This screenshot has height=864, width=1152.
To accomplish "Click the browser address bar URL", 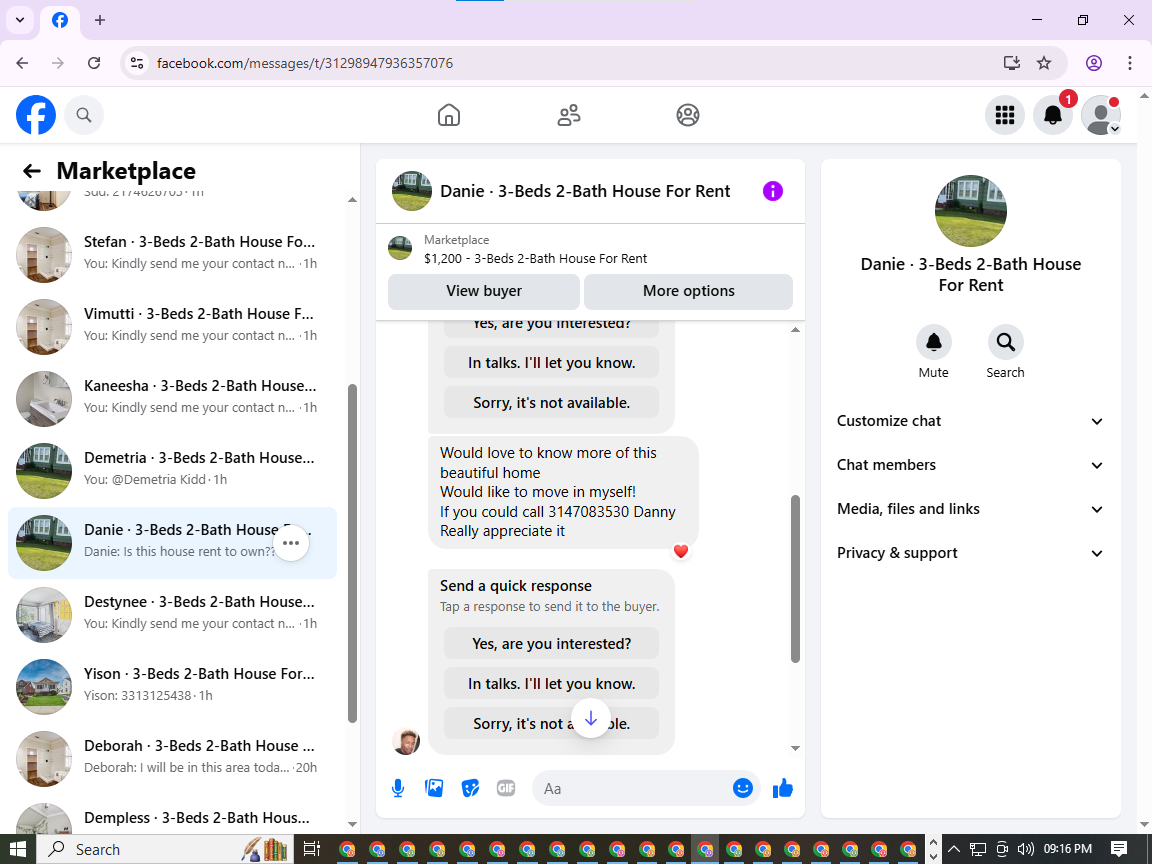I will (x=305, y=63).
